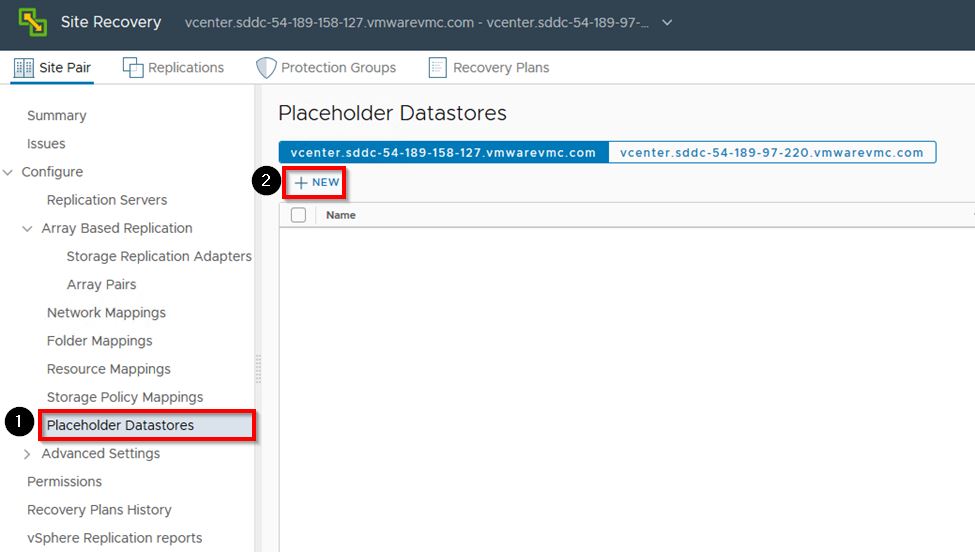Screen dimensions: 975x552
Task: Open the Replications tab
Action: pos(173,68)
